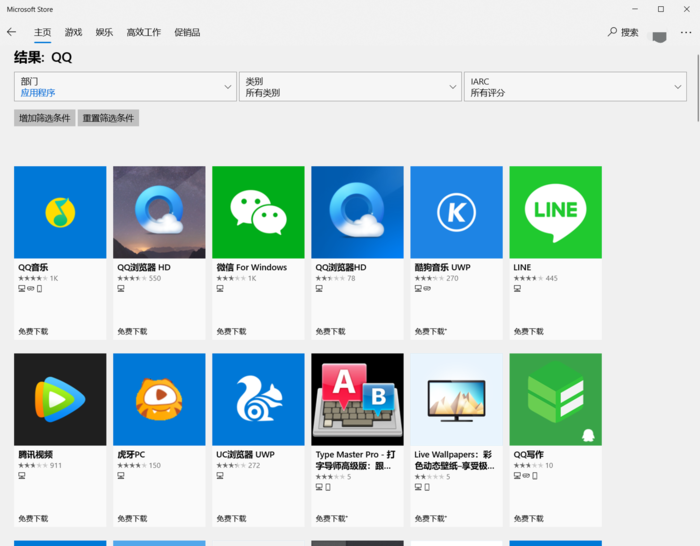Open the IARC rating dropdown

point(575,87)
